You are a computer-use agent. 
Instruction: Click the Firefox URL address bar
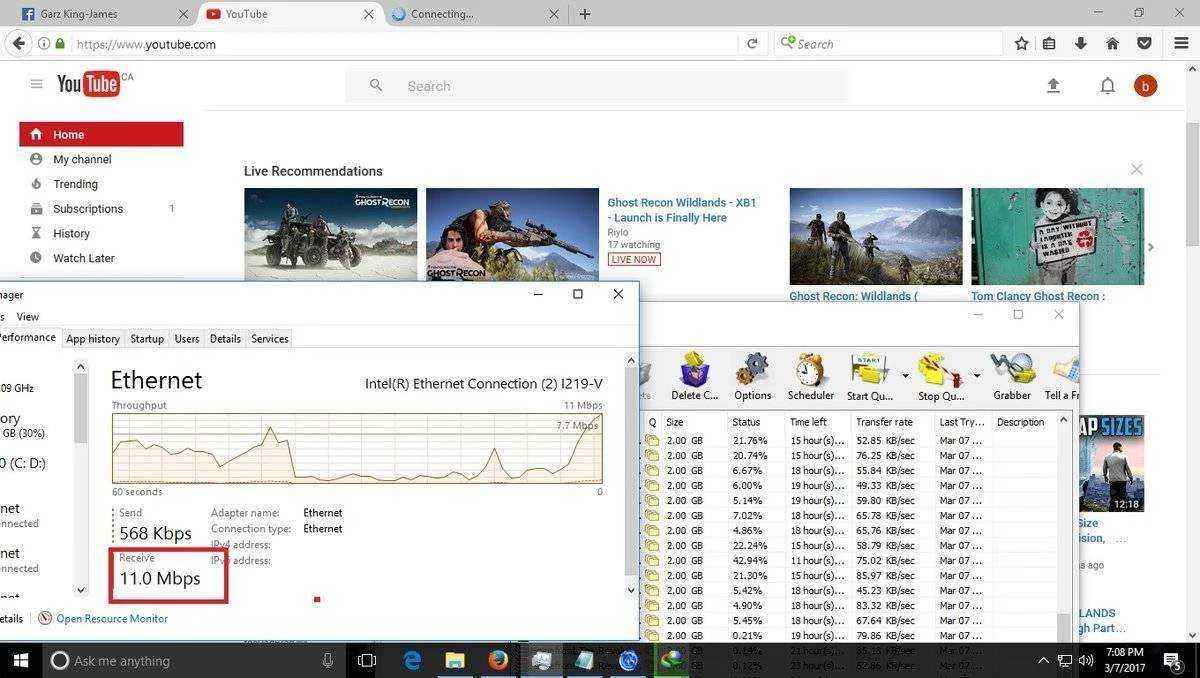[405, 44]
